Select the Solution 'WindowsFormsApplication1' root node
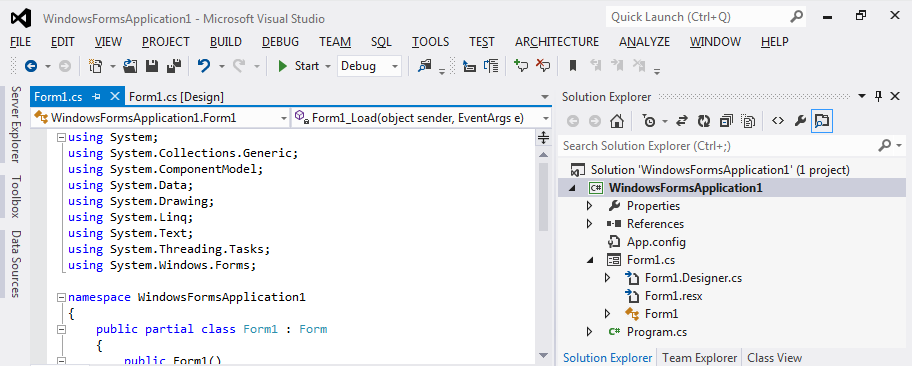The image size is (912, 366). click(x=720, y=170)
